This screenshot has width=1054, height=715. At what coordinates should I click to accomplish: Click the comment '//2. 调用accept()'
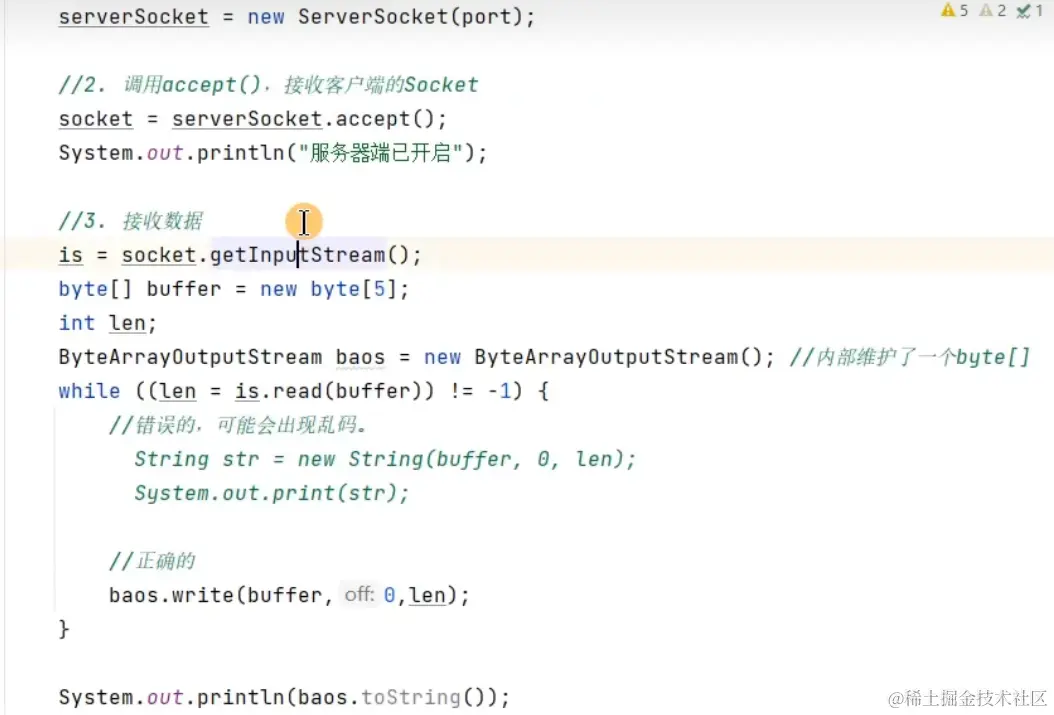pyautogui.click(x=159, y=85)
